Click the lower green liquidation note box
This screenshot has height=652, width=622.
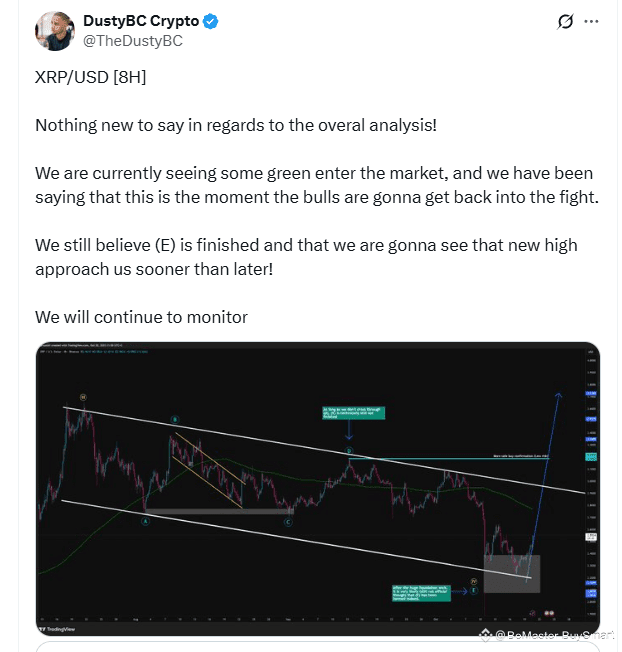point(421,593)
